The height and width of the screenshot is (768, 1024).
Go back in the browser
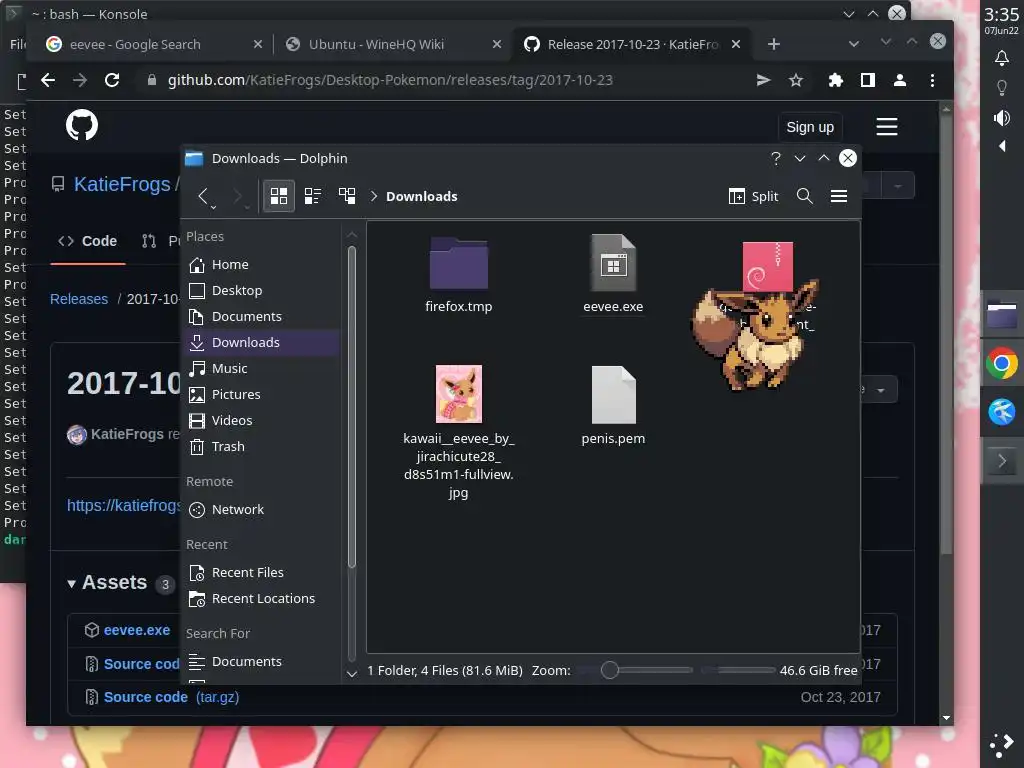click(48, 80)
